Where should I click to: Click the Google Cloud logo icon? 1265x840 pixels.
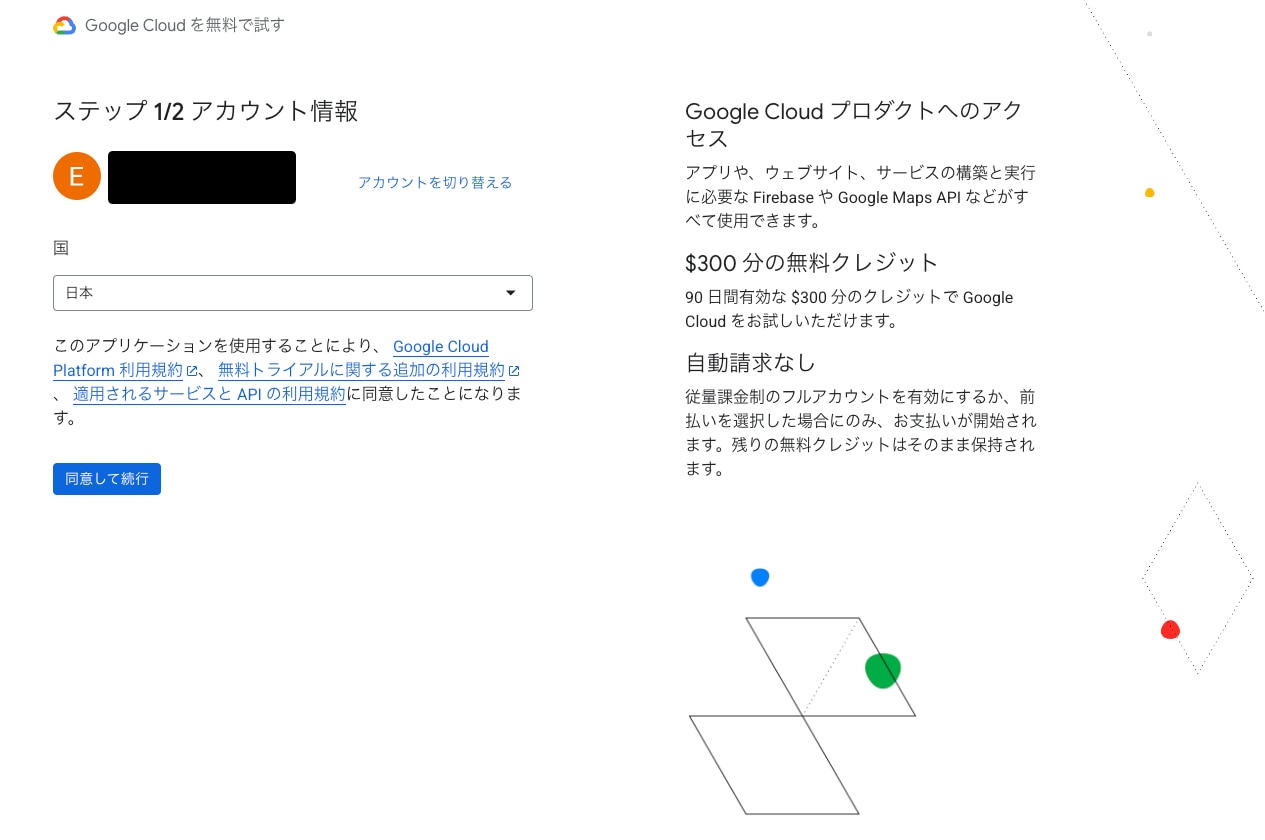coord(65,26)
